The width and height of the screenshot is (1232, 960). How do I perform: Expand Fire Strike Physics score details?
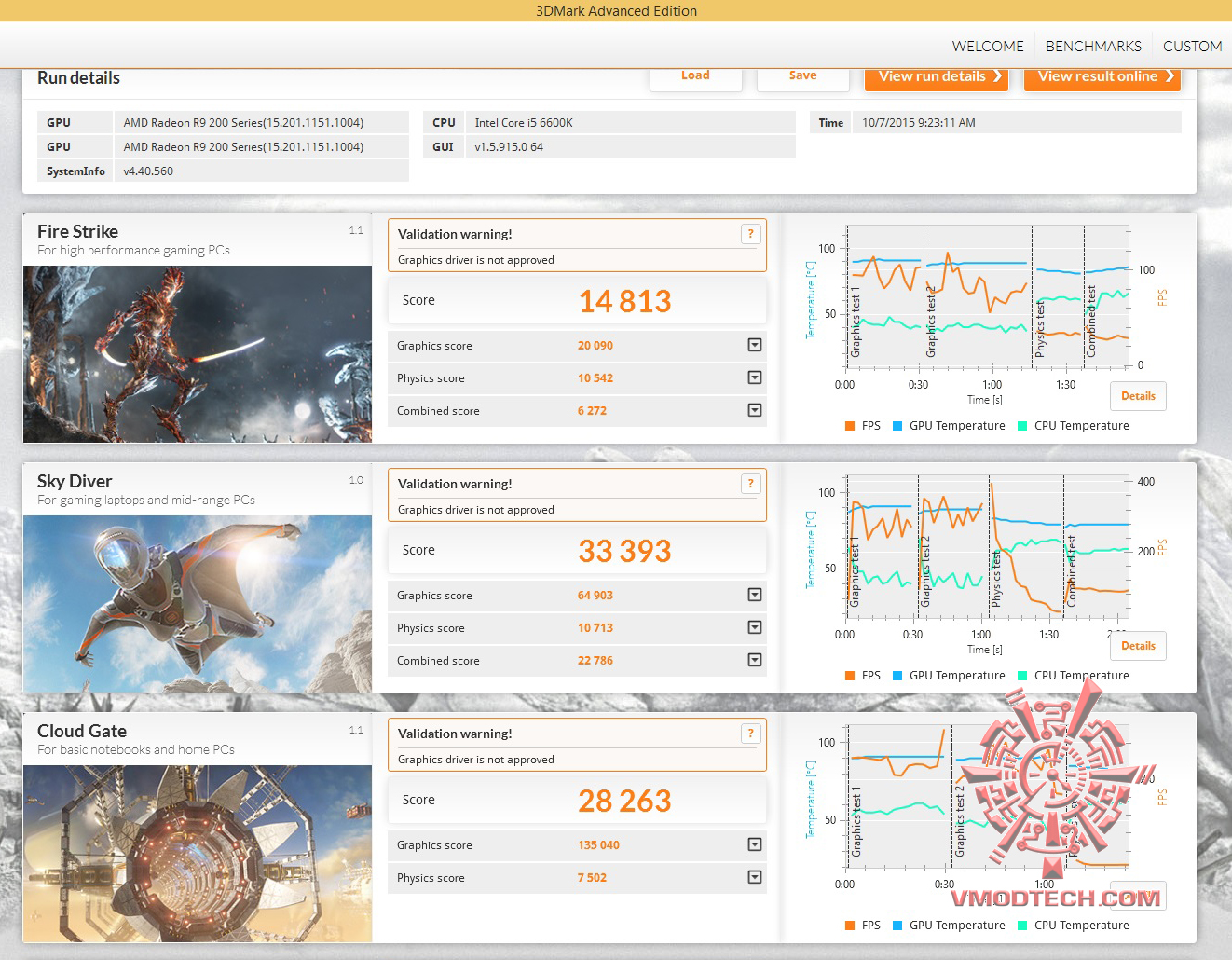[755, 377]
